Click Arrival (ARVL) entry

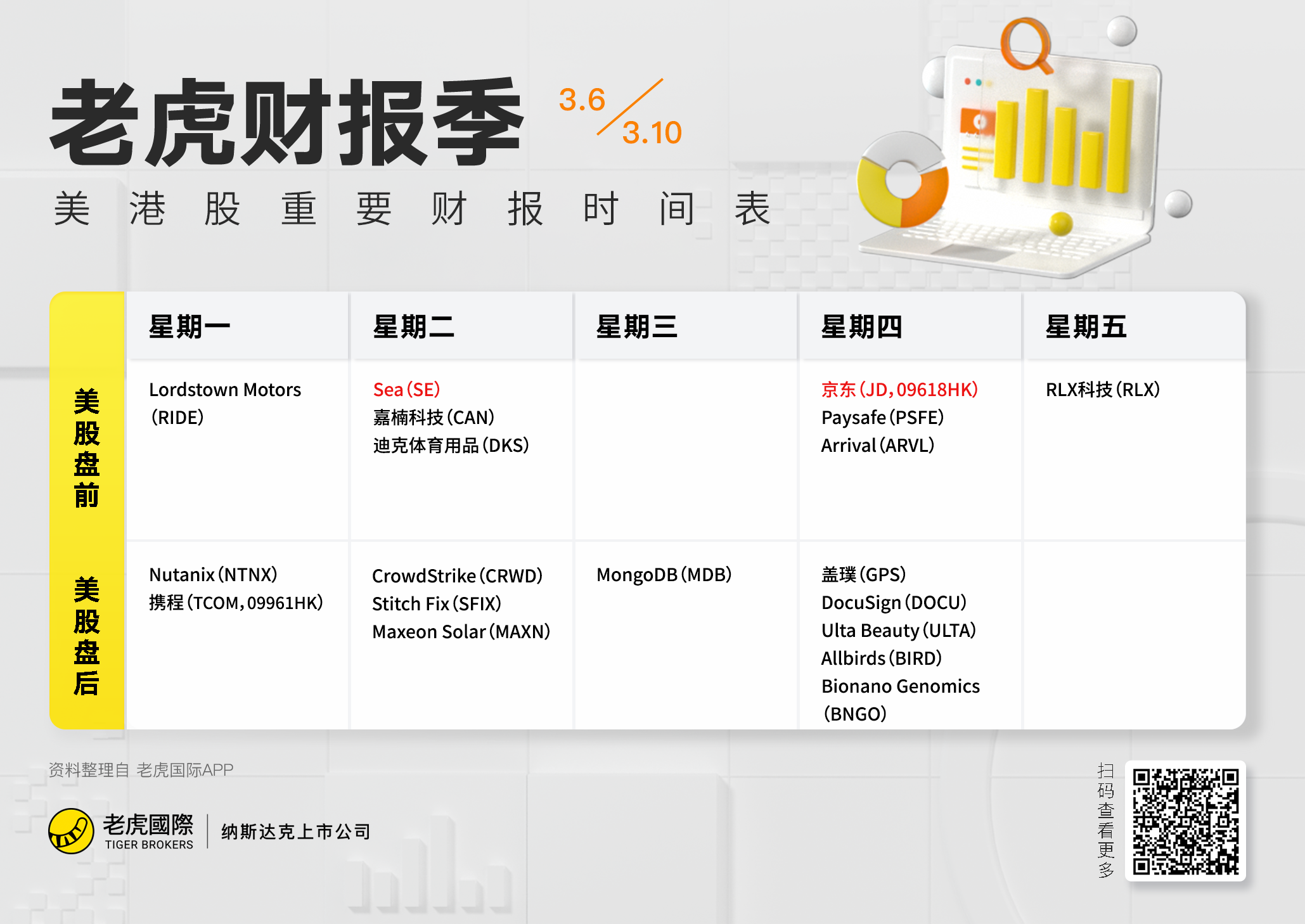pyautogui.click(x=878, y=445)
